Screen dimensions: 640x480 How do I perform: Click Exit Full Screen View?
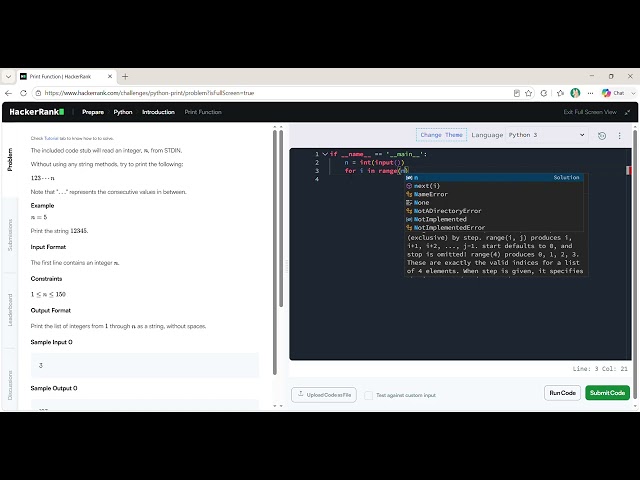(x=590, y=112)
